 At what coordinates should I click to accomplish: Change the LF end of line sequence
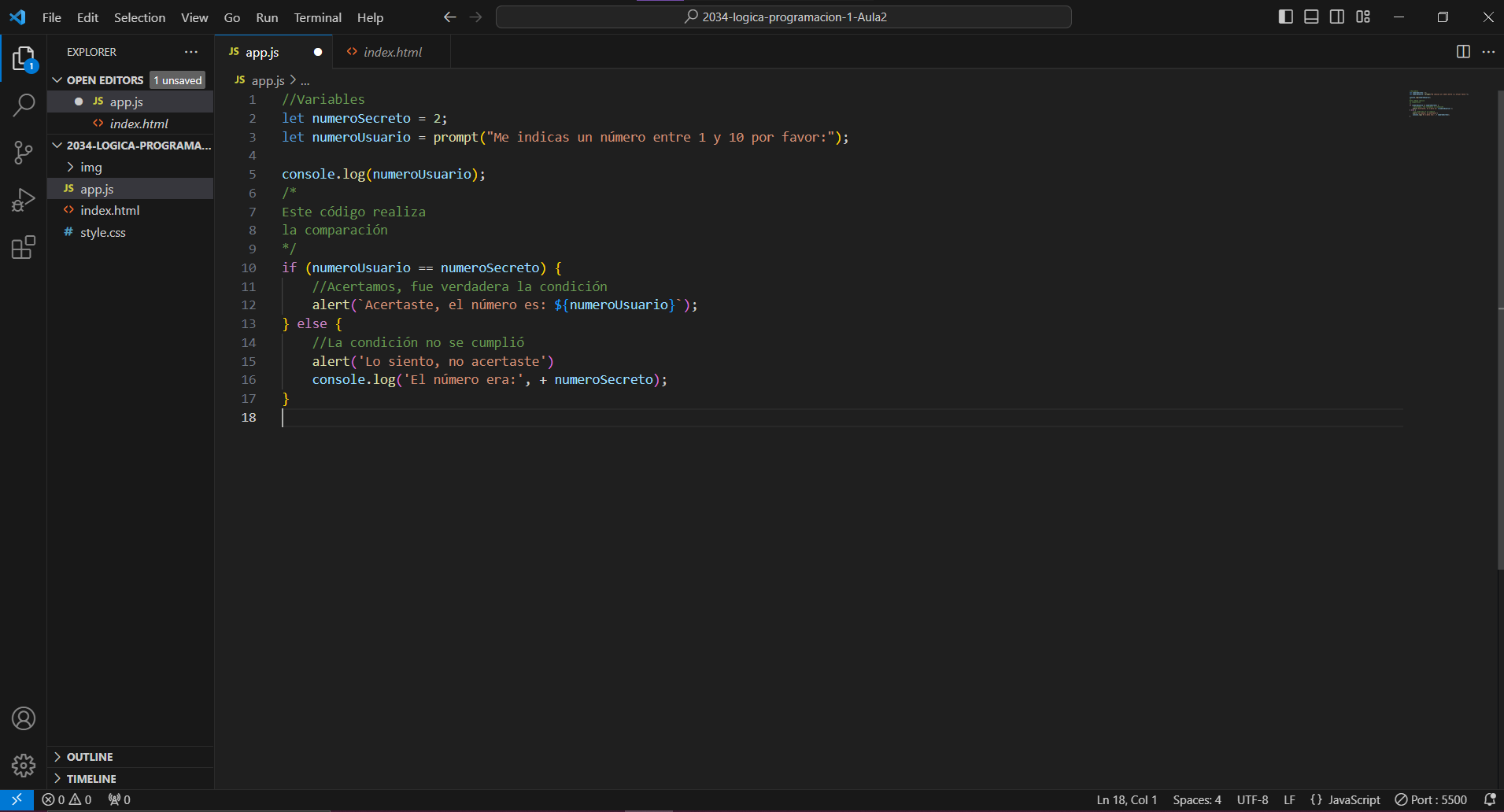(x=1289, y=799)
